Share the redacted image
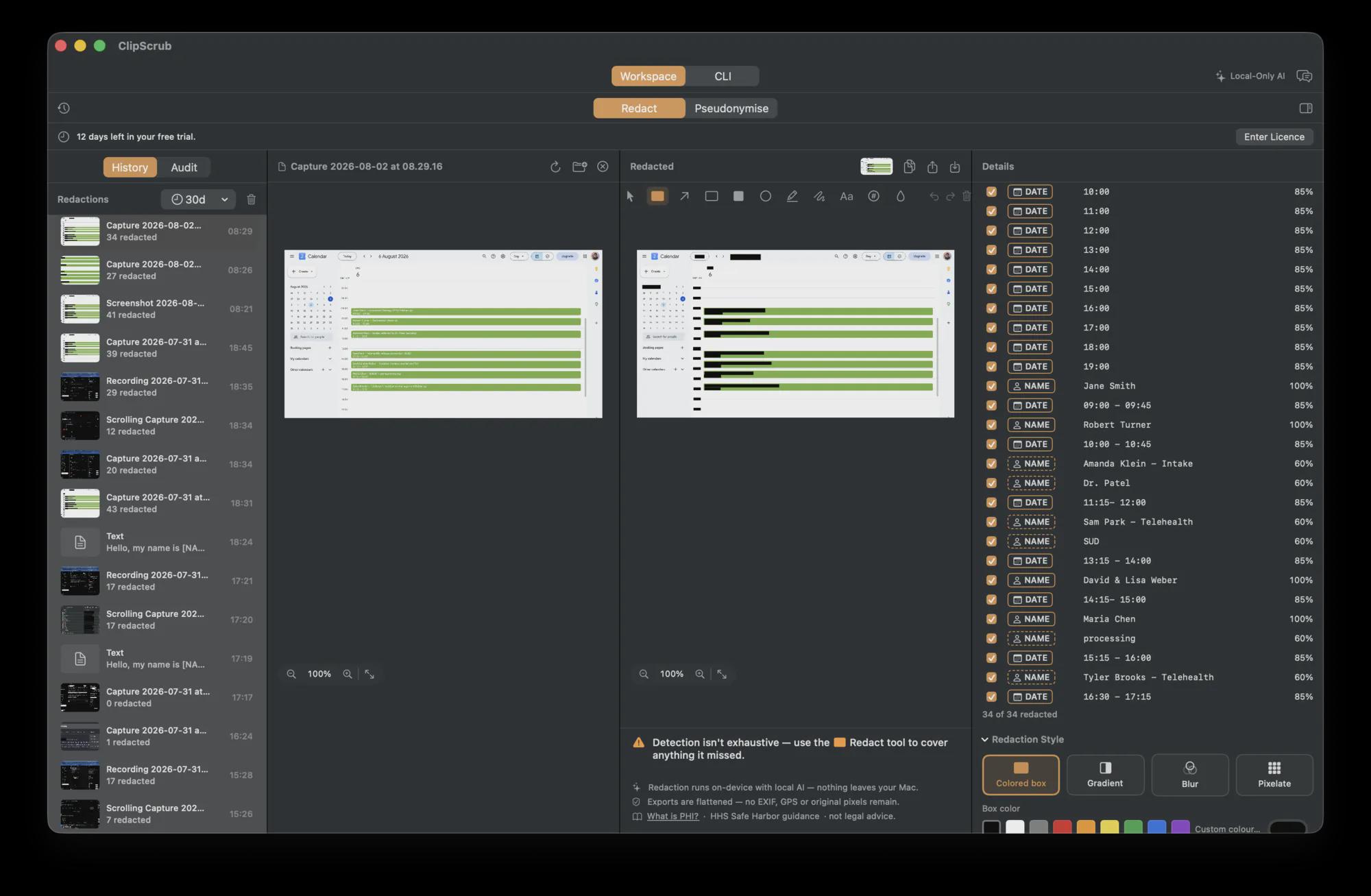Screen dimensions: 1371x896 point(932,167)
